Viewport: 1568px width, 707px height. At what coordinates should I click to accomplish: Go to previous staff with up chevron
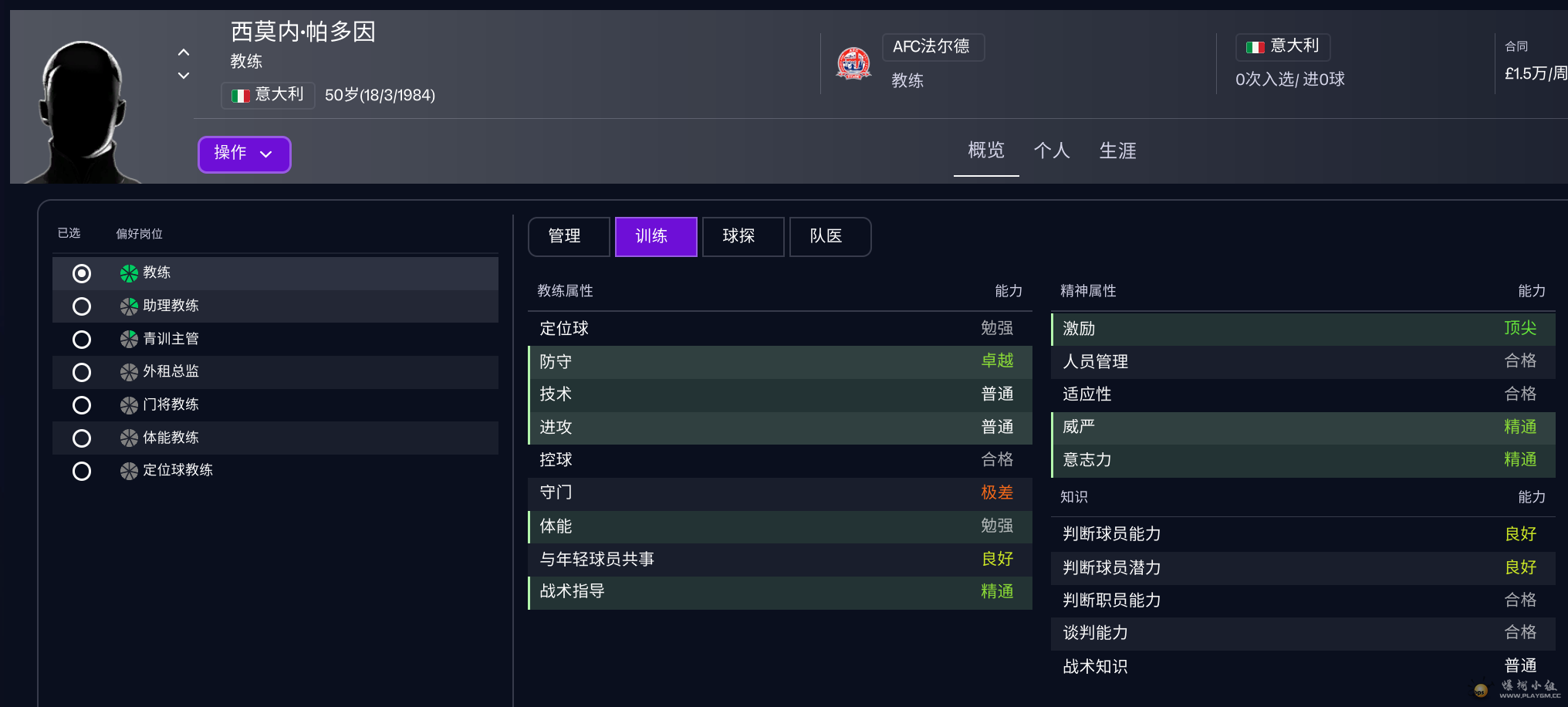[184, 52]
